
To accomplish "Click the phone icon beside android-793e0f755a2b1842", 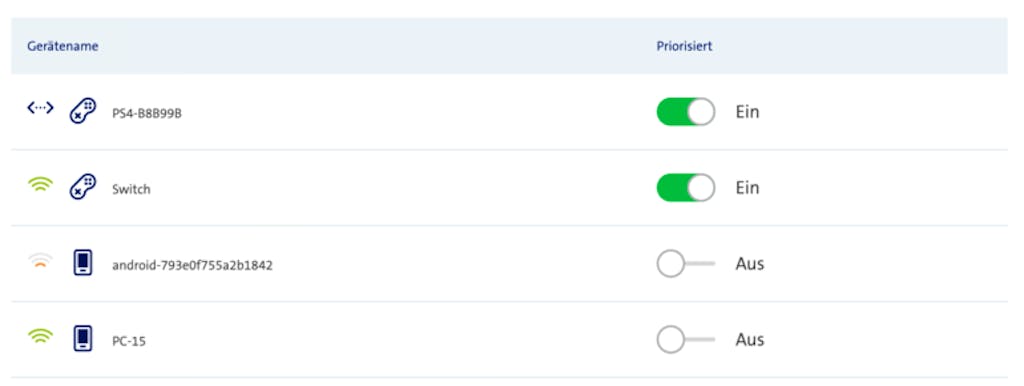I will (83, 263).
